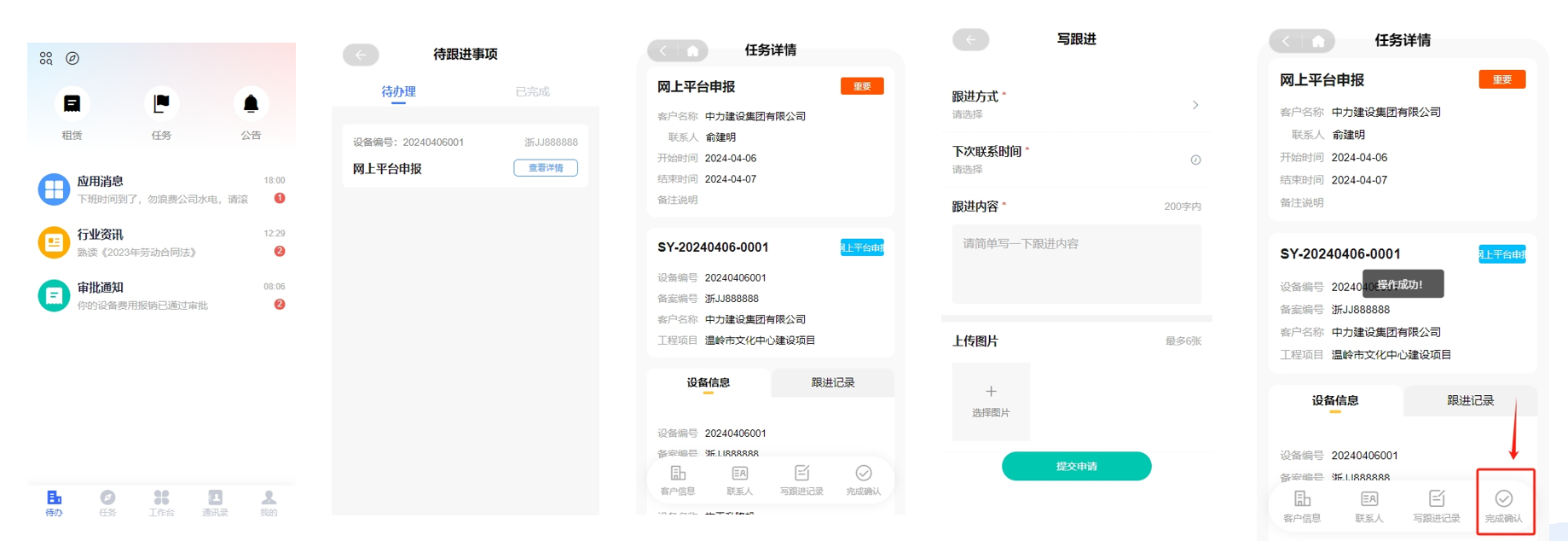Open the 应用消息 message entry
Screen dimensions: 1568x541
coord(161,189)
